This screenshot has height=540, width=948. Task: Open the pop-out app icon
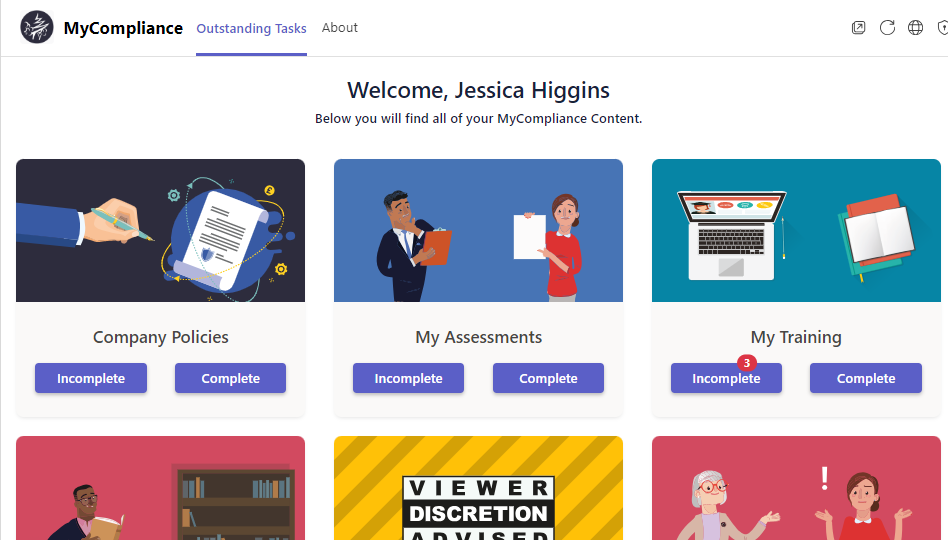pyautogui.click(x=859, y=27)
